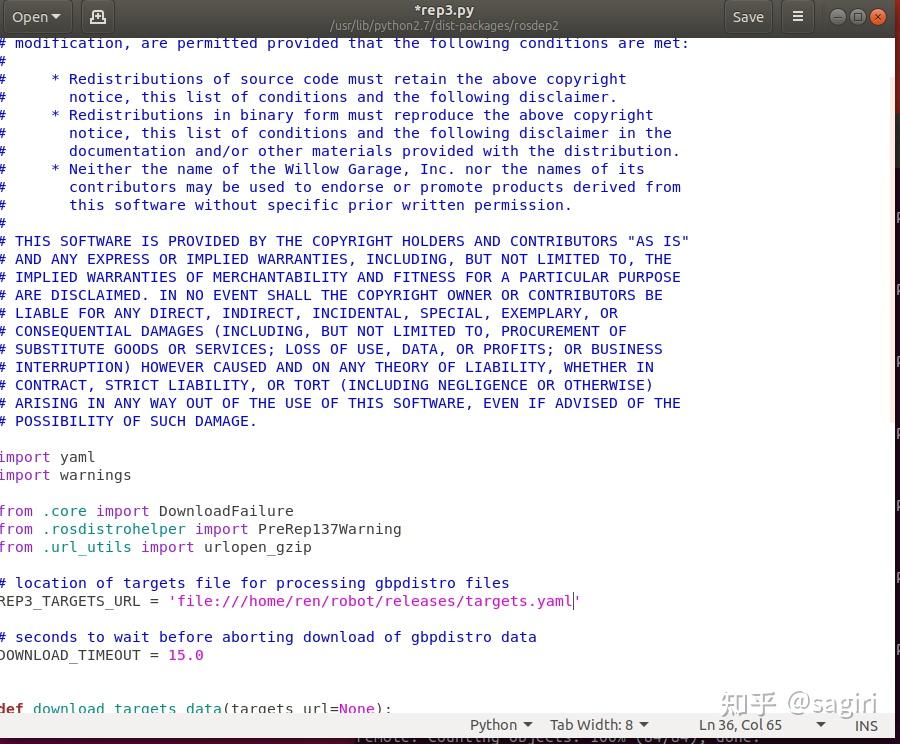Click the rep3.py filename in the titlebar
The image size is (900, 744).
coord(444,10)
